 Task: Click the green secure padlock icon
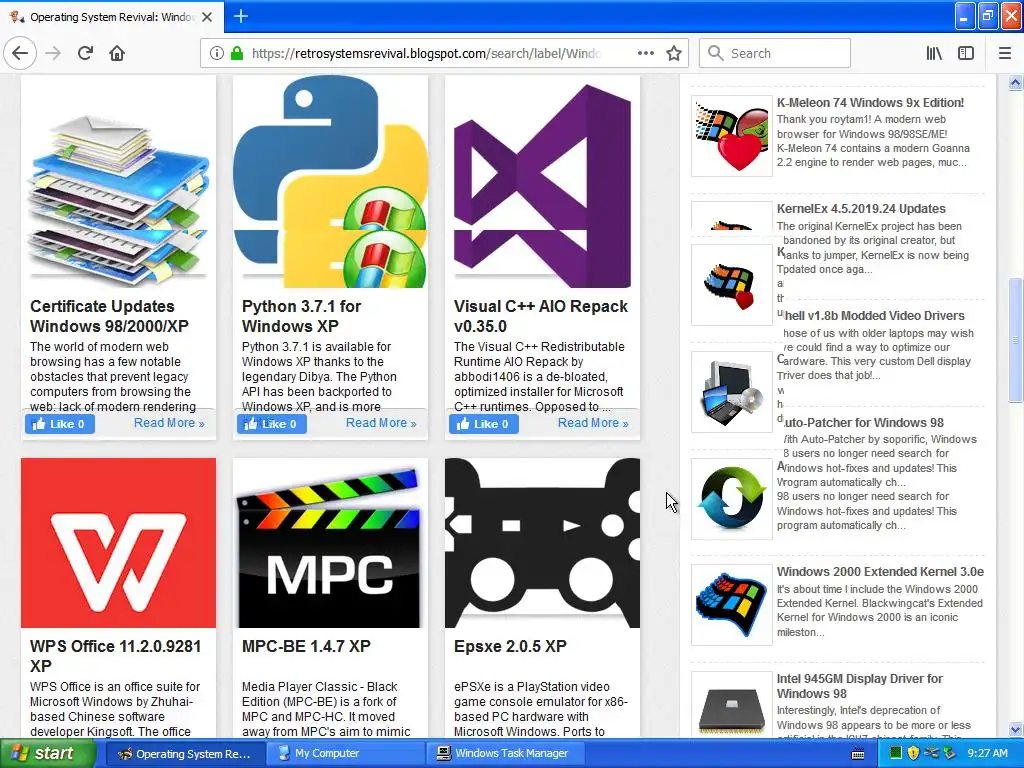pos(237,53)
